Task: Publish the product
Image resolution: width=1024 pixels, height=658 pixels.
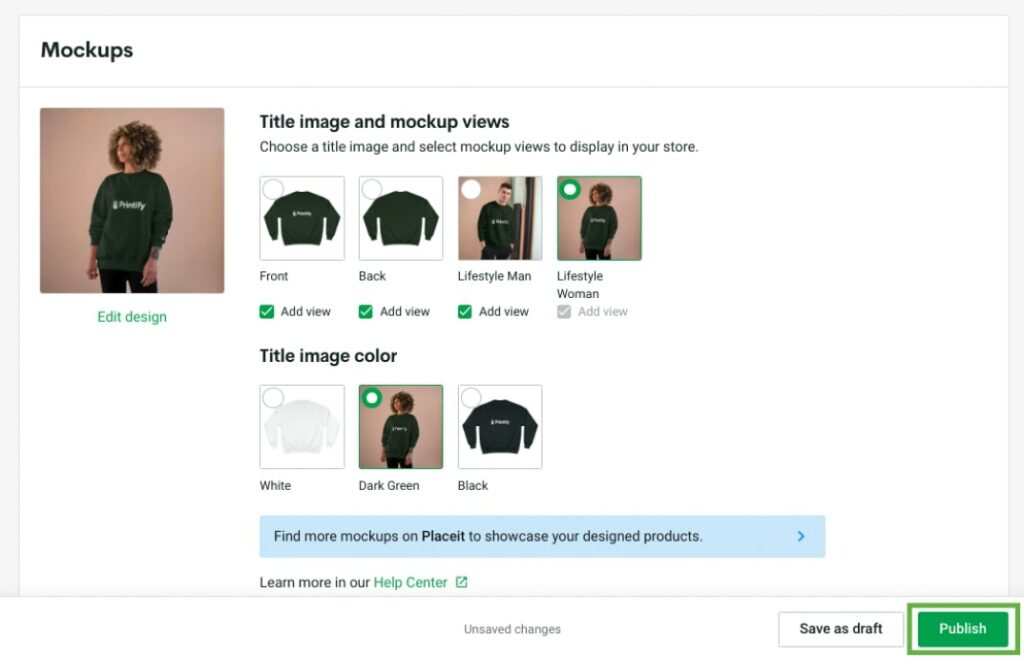Action: tap(962, 628)
